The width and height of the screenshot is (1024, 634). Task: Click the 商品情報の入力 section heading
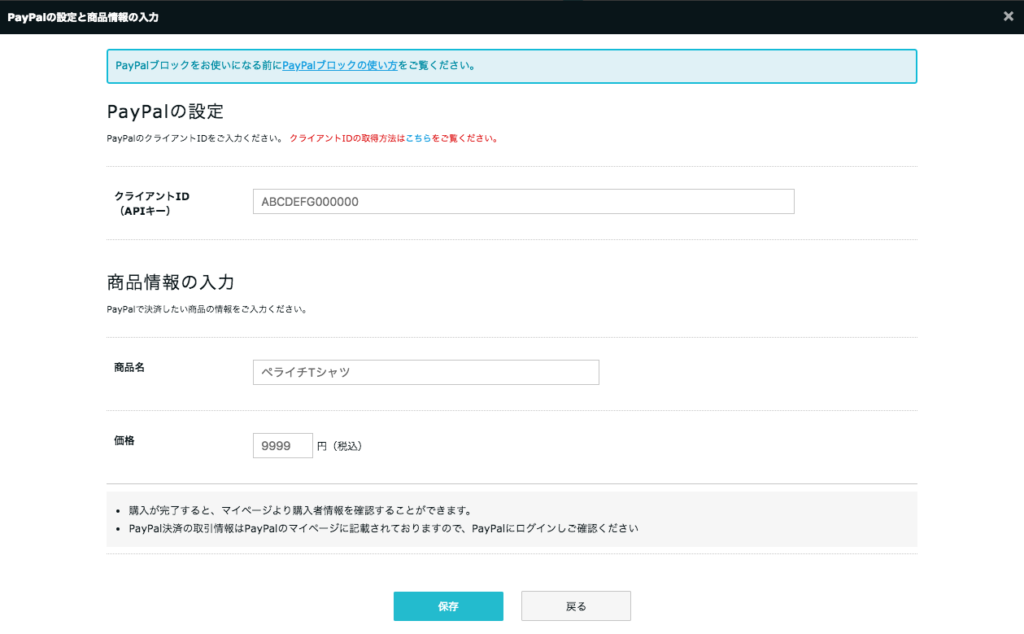[x=169, y=282]
